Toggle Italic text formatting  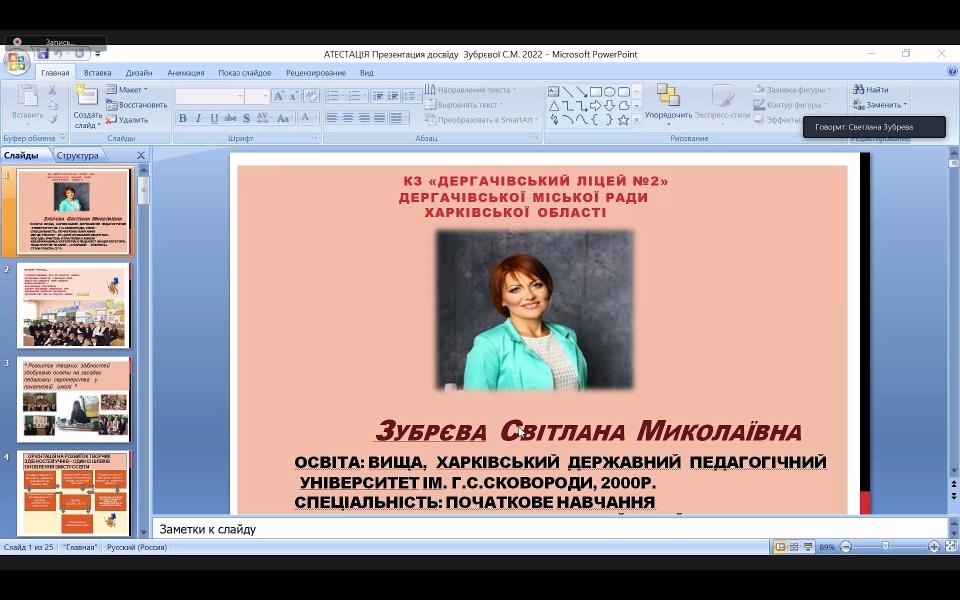pos(198,118)
